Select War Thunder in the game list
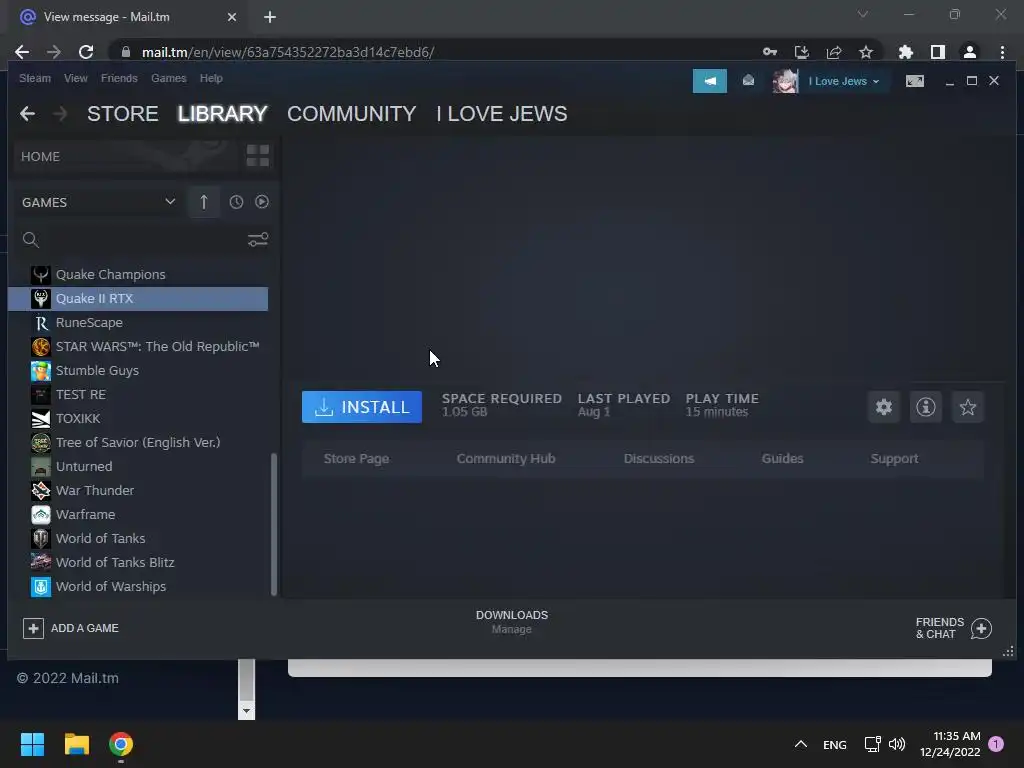Screen dimensions: 1024x768 click(x=138, y=490)
